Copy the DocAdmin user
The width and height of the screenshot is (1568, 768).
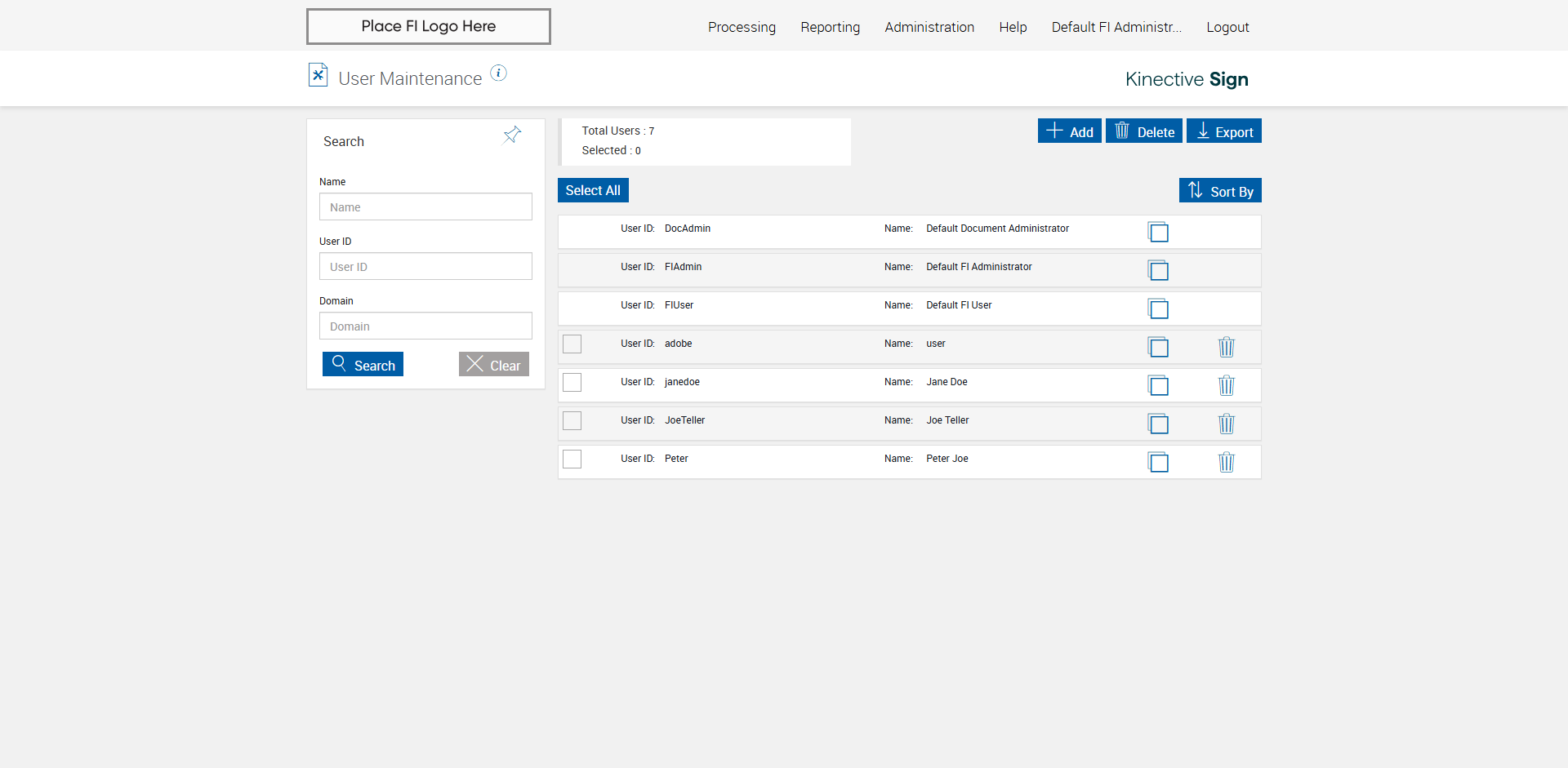(1158, 232)
